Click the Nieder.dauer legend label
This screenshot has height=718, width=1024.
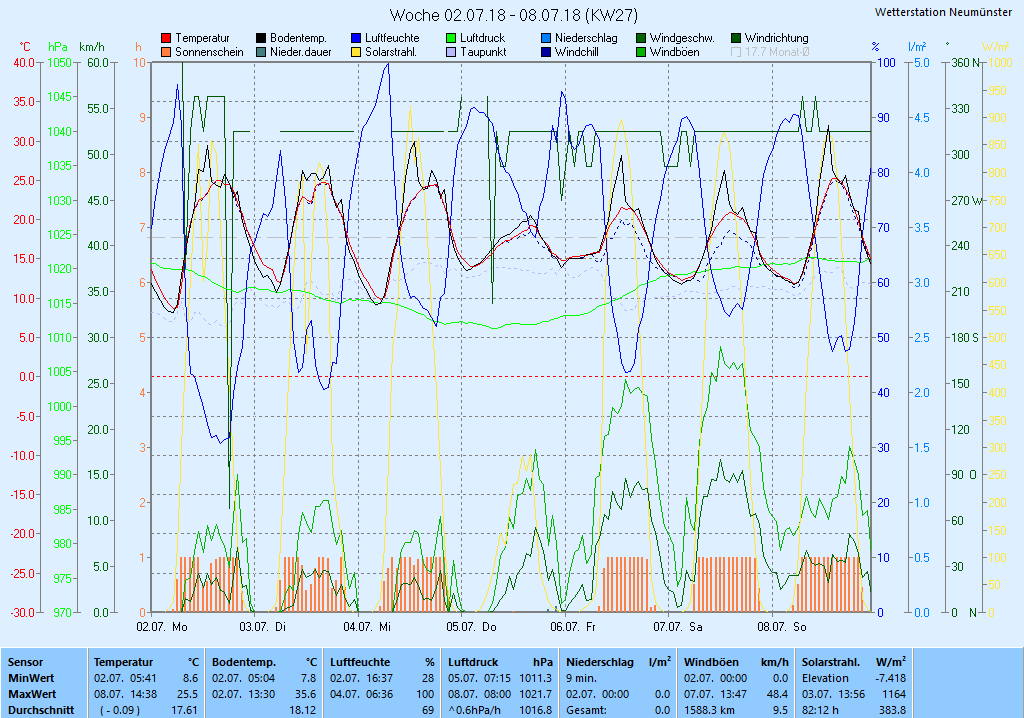pos(301,52)
